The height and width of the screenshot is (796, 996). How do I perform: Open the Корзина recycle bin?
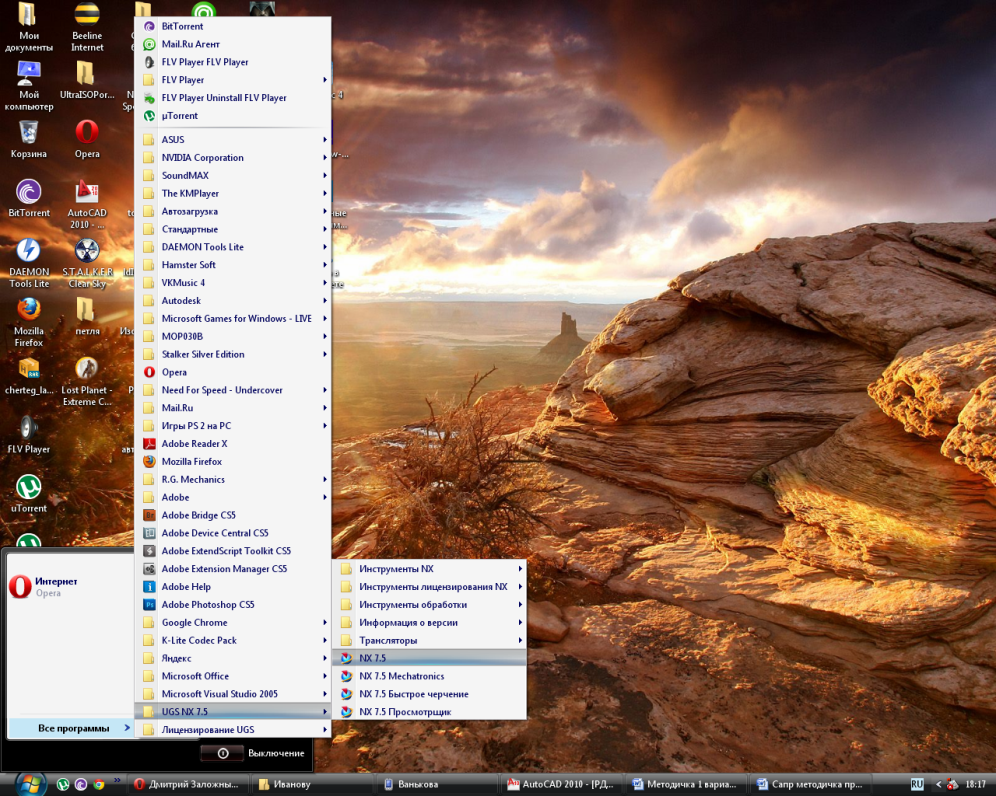[x=29, y=139]
